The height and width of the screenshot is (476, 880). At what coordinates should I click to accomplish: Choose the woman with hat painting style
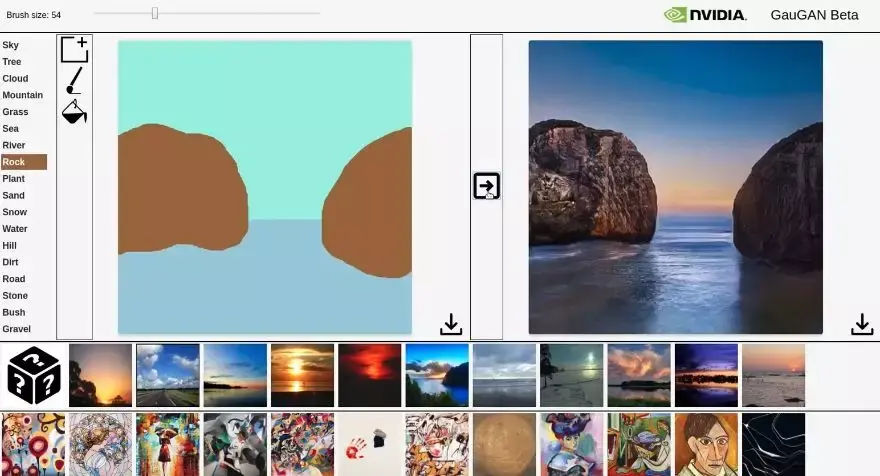click(572, 445)
